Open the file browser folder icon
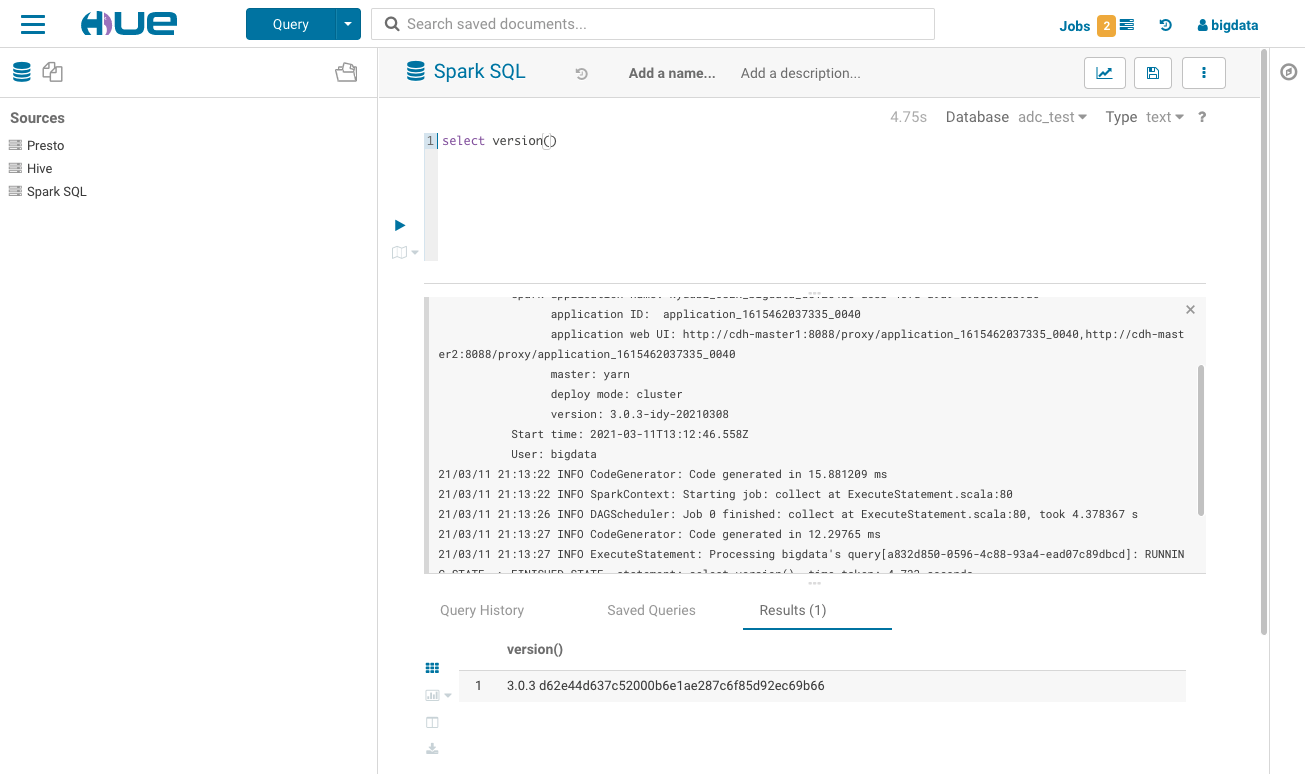 coord(346,72)
